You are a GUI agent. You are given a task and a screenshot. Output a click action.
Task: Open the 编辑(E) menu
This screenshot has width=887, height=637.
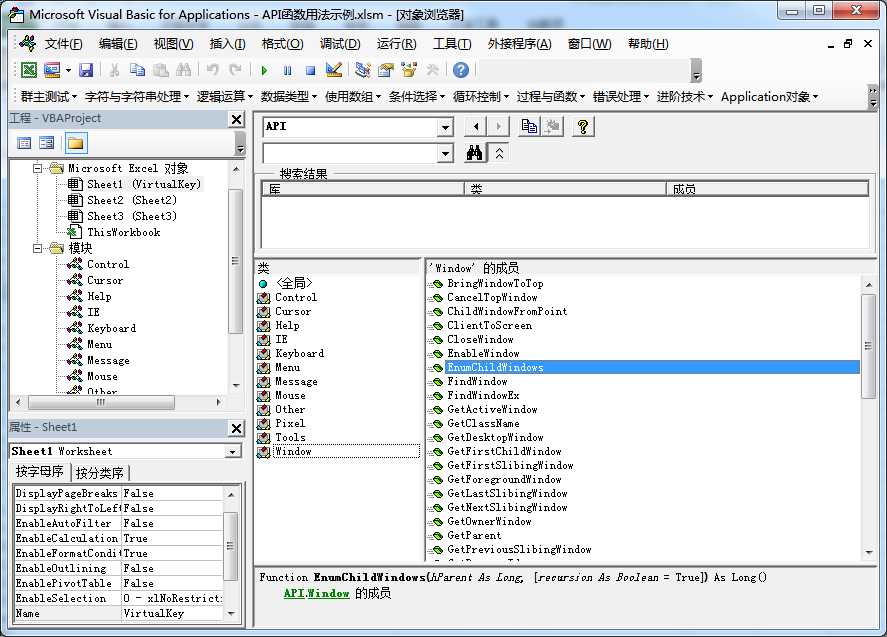[118, 44]
